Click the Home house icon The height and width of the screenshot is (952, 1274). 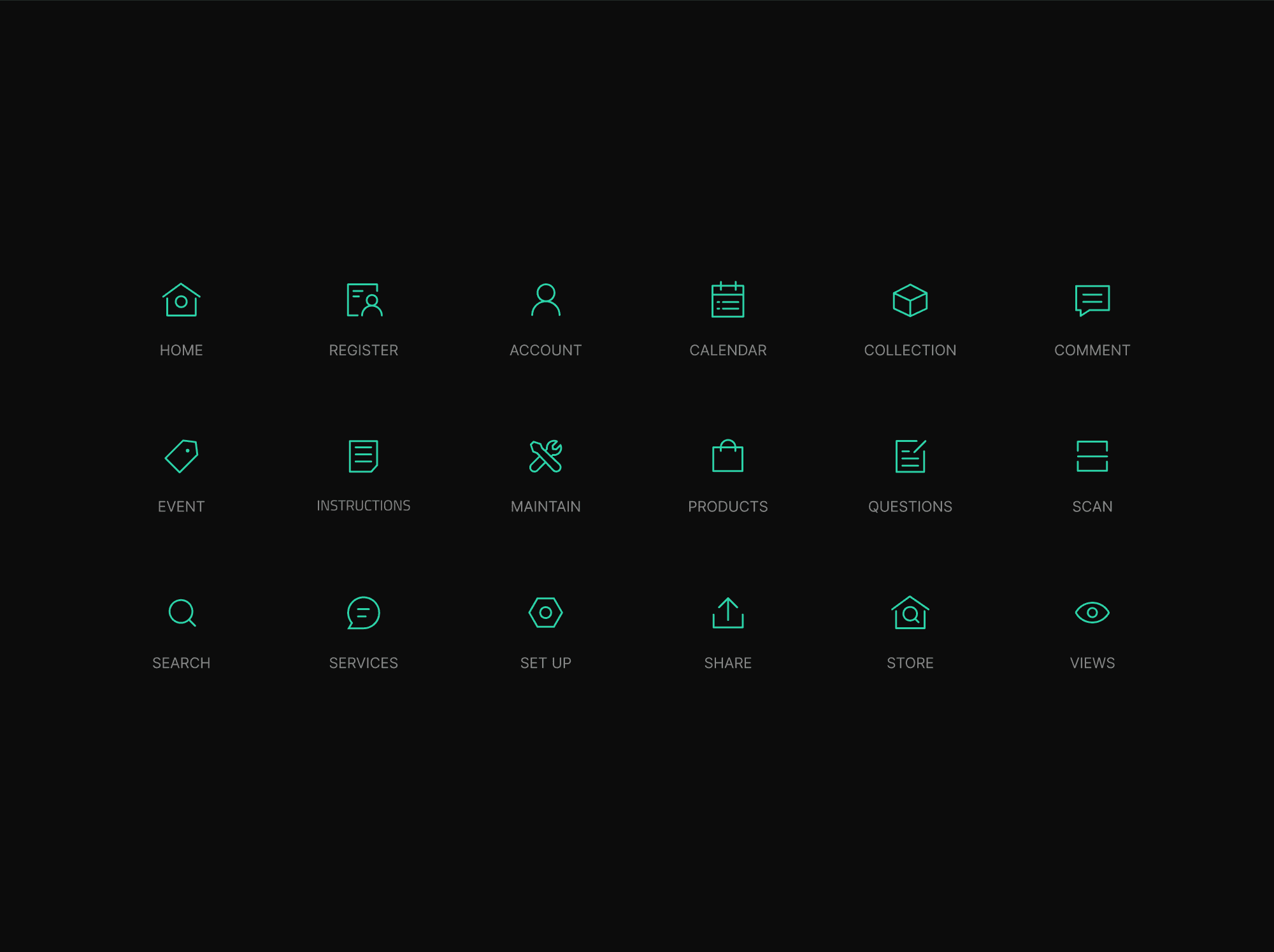coord(182,300)
